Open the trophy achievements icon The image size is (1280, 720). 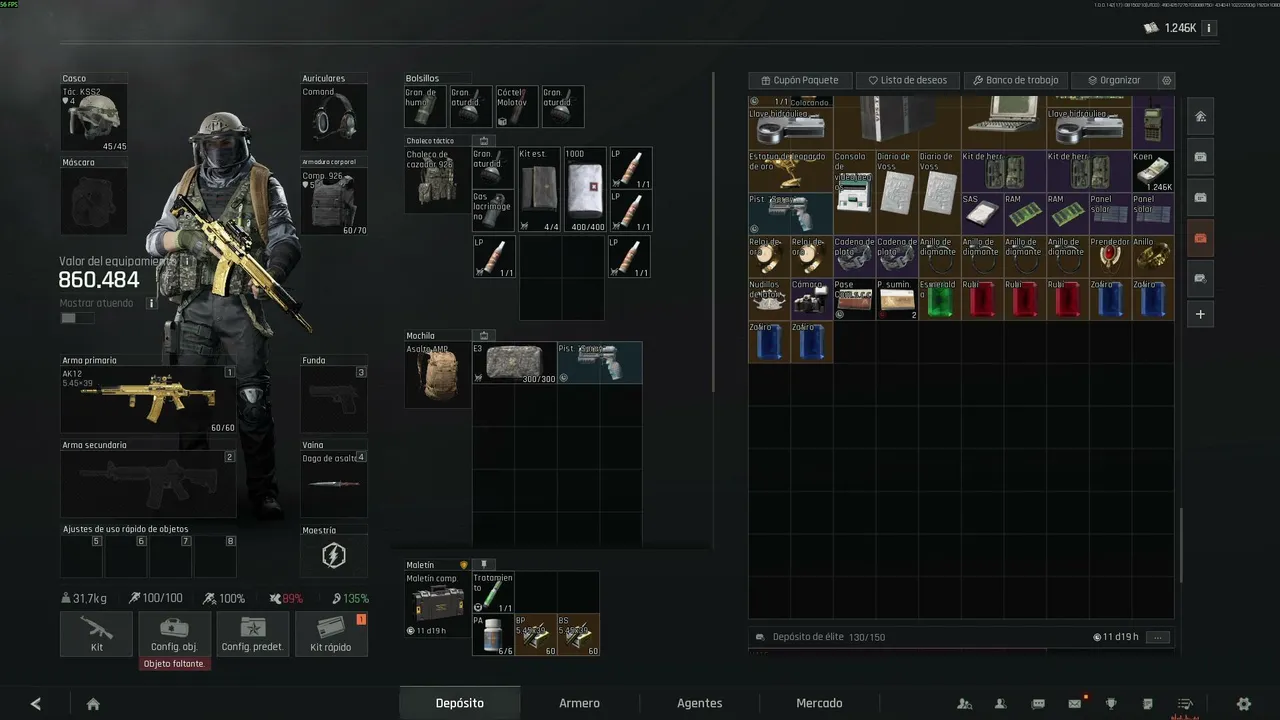click(x=1111, y=704)
